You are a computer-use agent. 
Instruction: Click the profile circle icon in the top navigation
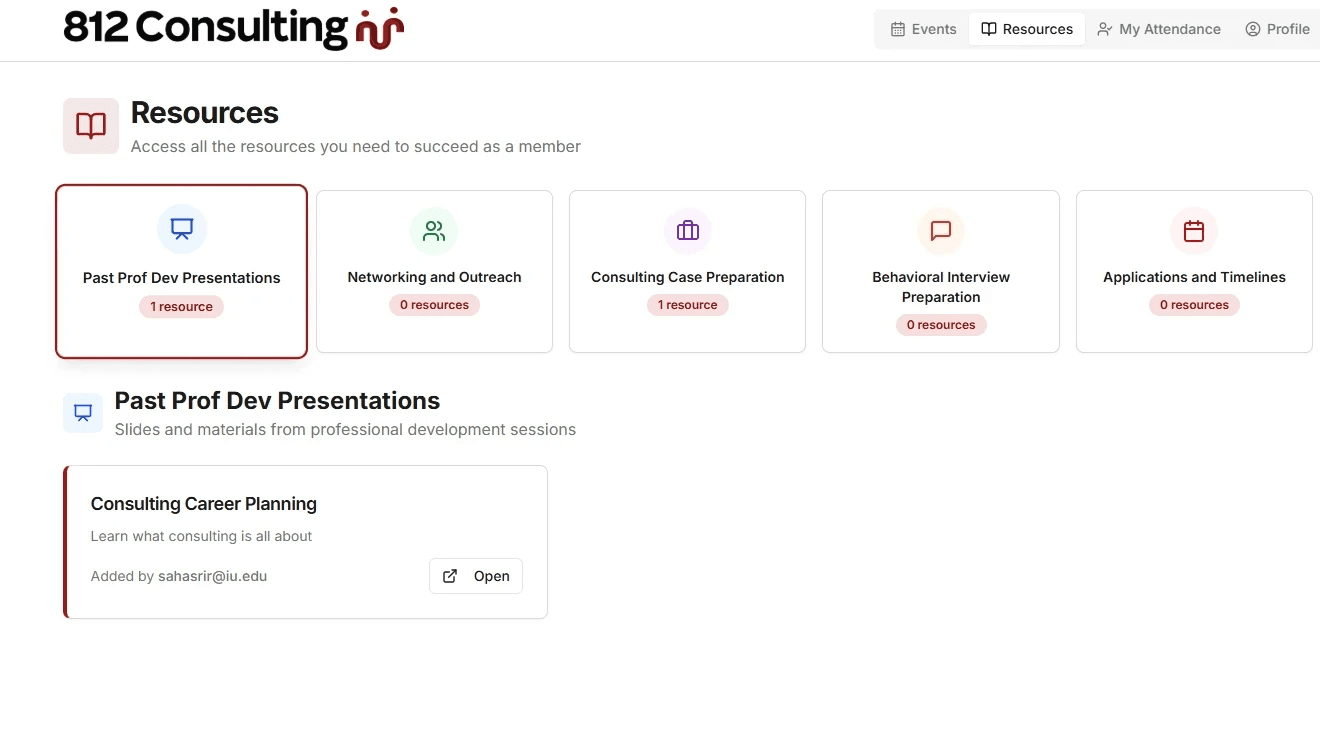[1253, 29]
